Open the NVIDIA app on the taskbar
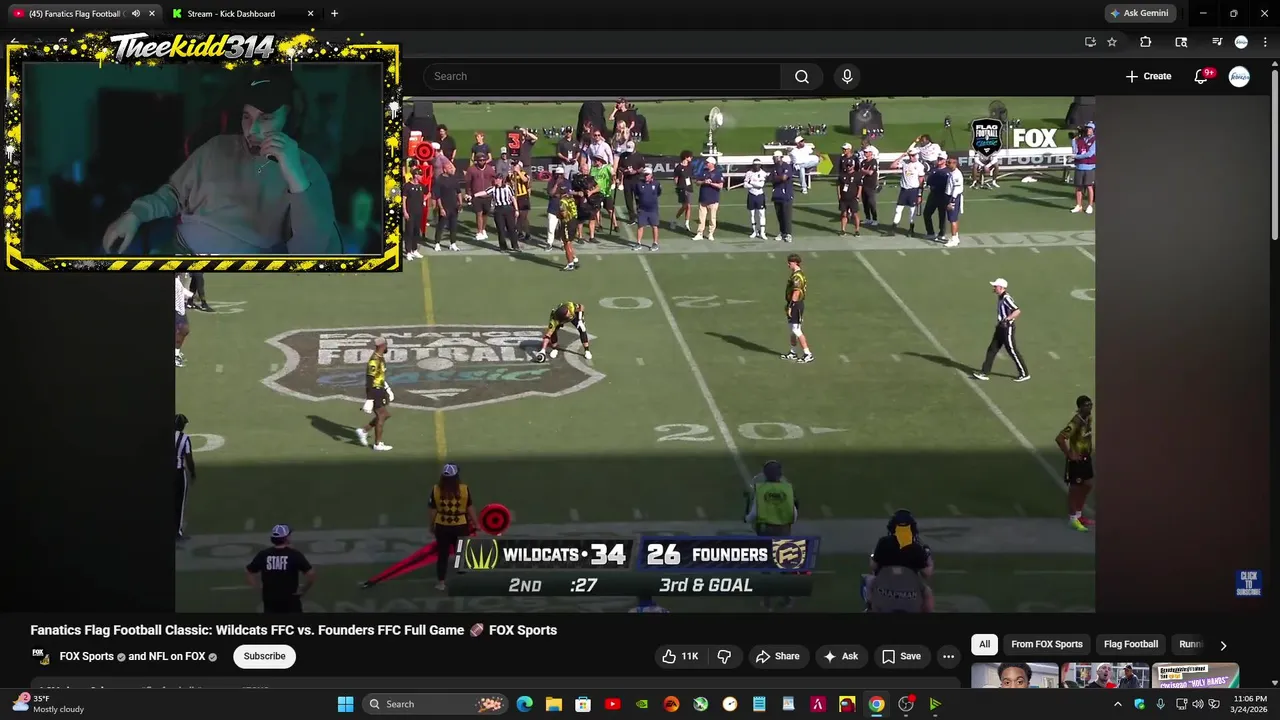 (641, 704)
